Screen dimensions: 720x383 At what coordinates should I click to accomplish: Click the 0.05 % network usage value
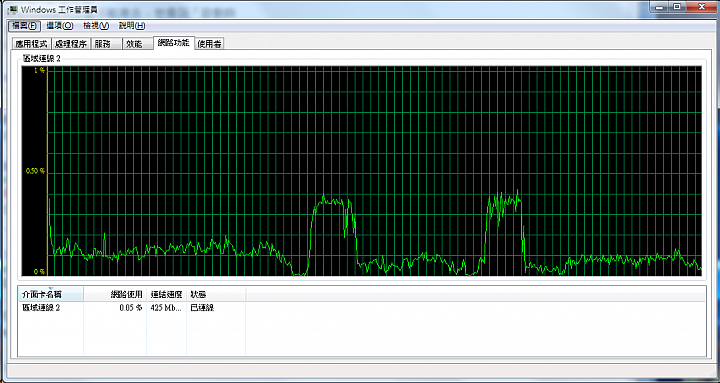(131, 308)
